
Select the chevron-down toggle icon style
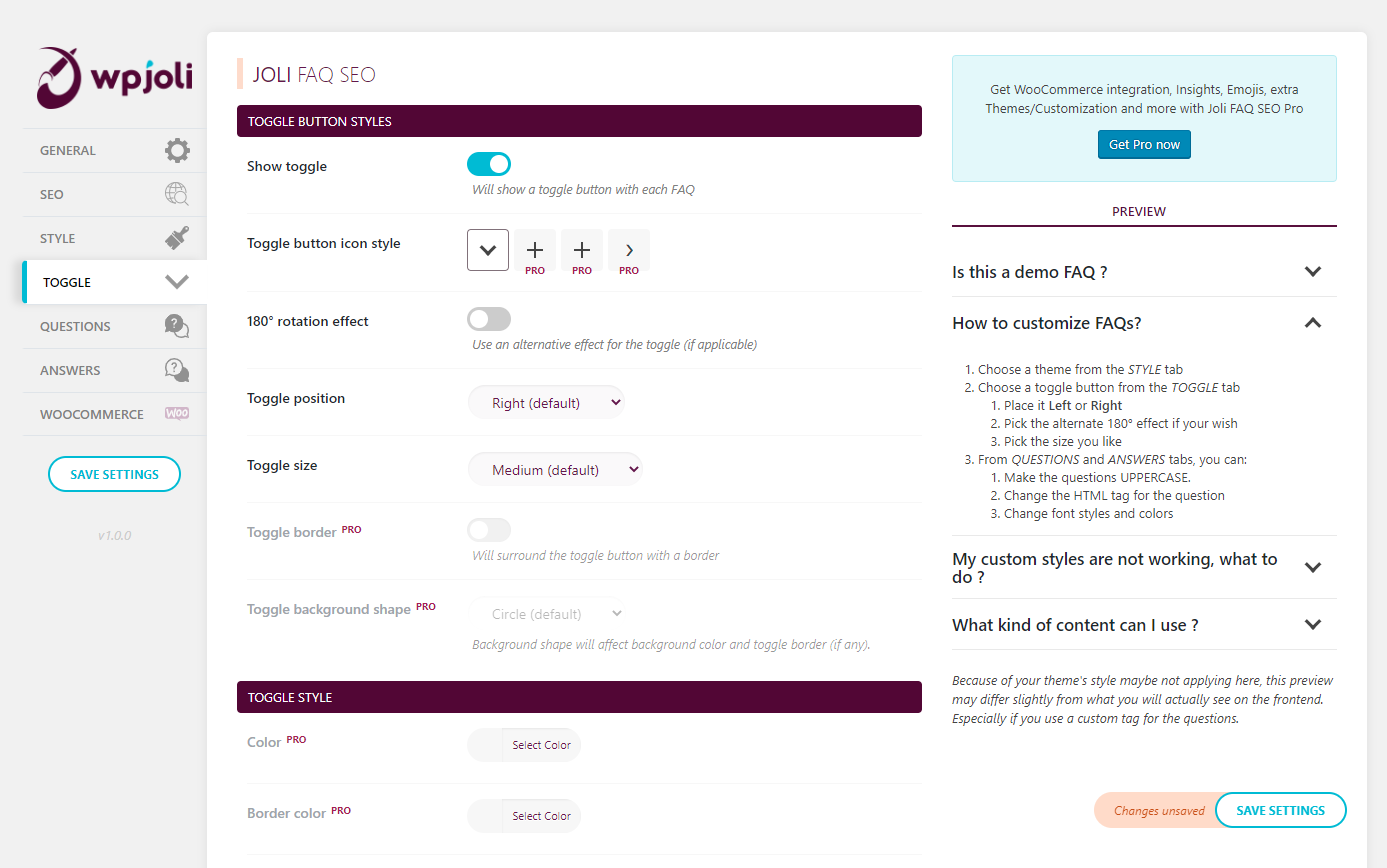488,250
